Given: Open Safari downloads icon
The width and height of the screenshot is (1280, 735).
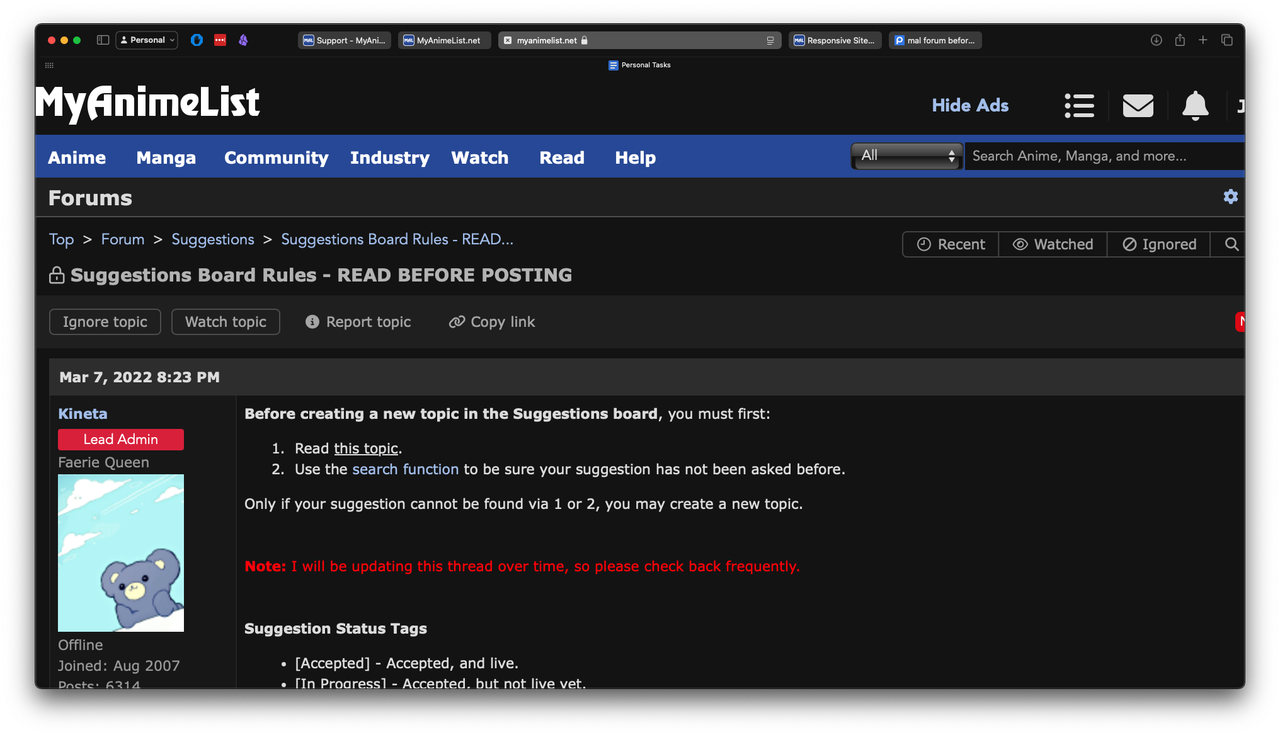Looking at the screenshot, I should coord(1156,40).
